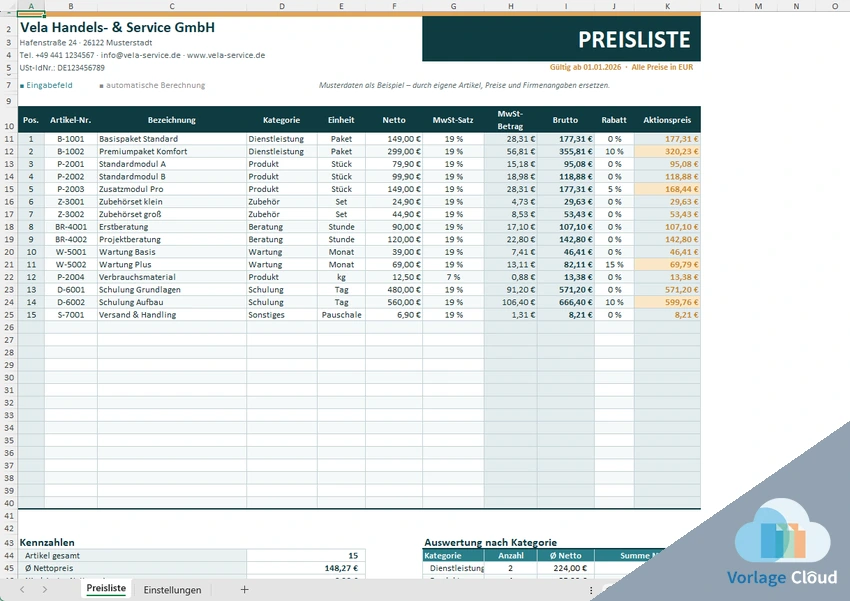Switch to the Einstellungen sheet tab
850x601 pixels.
172,590
